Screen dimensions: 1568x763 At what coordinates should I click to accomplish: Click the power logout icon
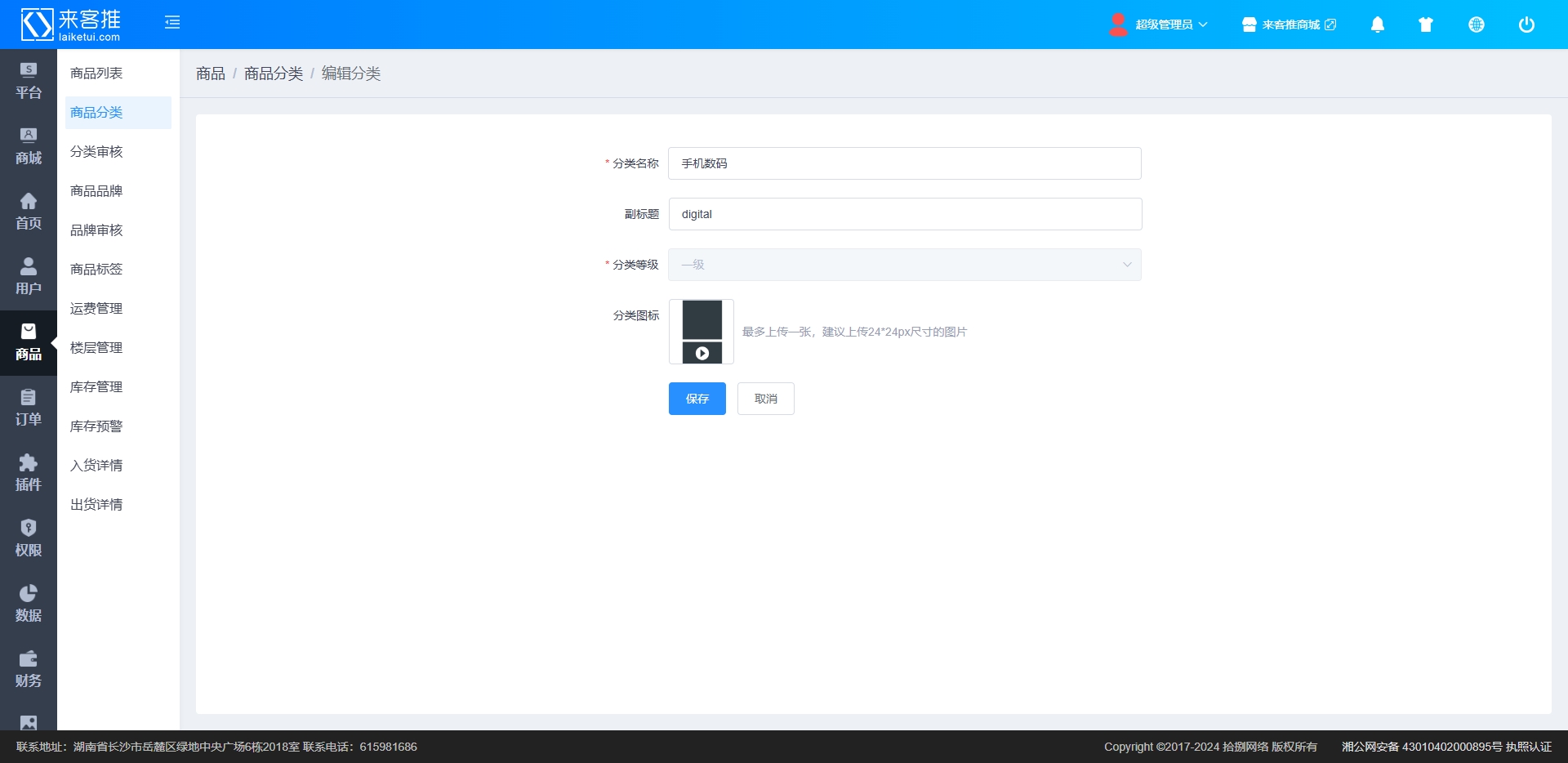tap(1526, 25)
